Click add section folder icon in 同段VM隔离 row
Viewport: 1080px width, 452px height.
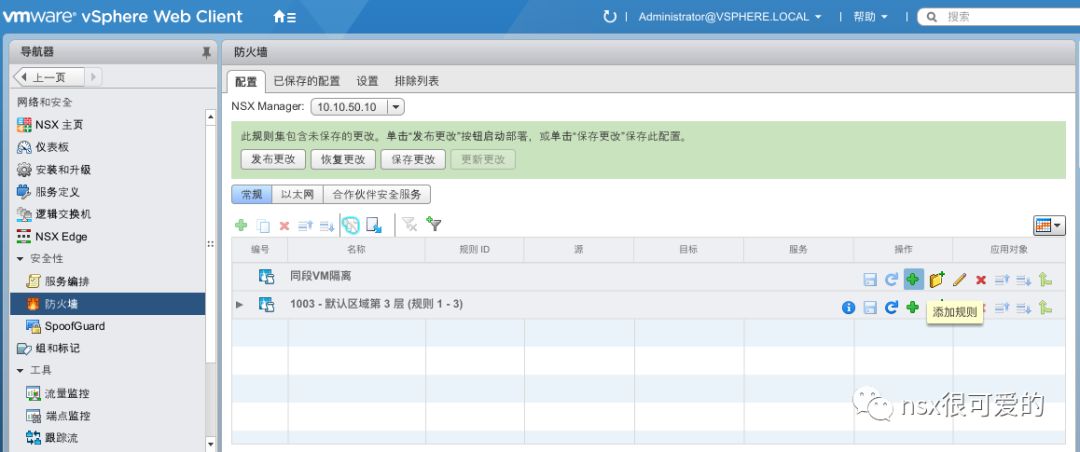point(937,279)
